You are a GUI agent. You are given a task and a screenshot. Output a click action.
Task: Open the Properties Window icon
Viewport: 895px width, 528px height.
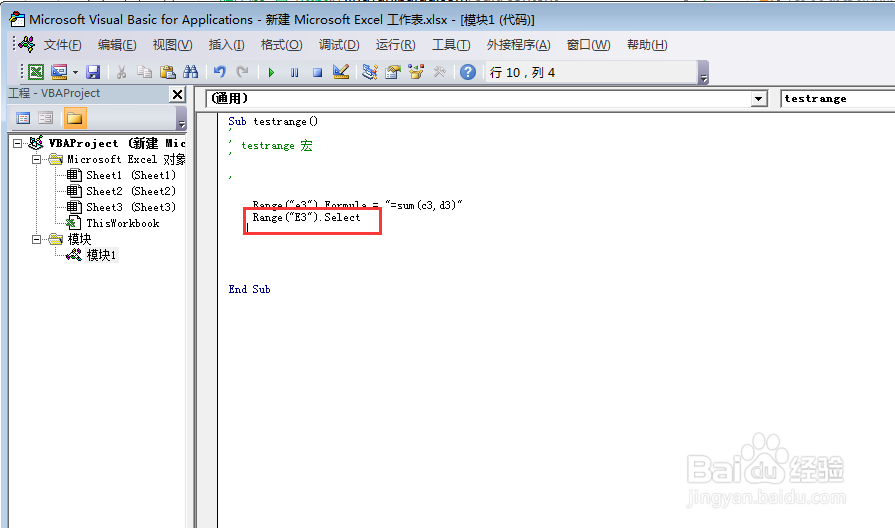[393, 72]
